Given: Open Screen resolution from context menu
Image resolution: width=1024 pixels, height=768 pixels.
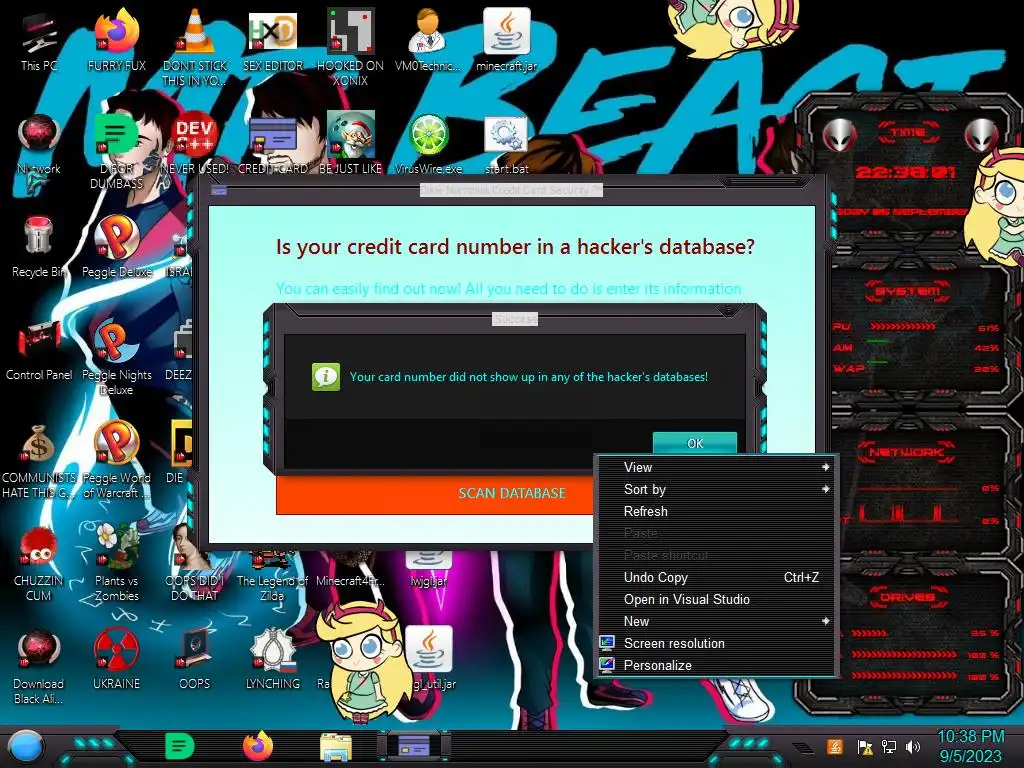Looking at the screenshot, I should [716, 643].
